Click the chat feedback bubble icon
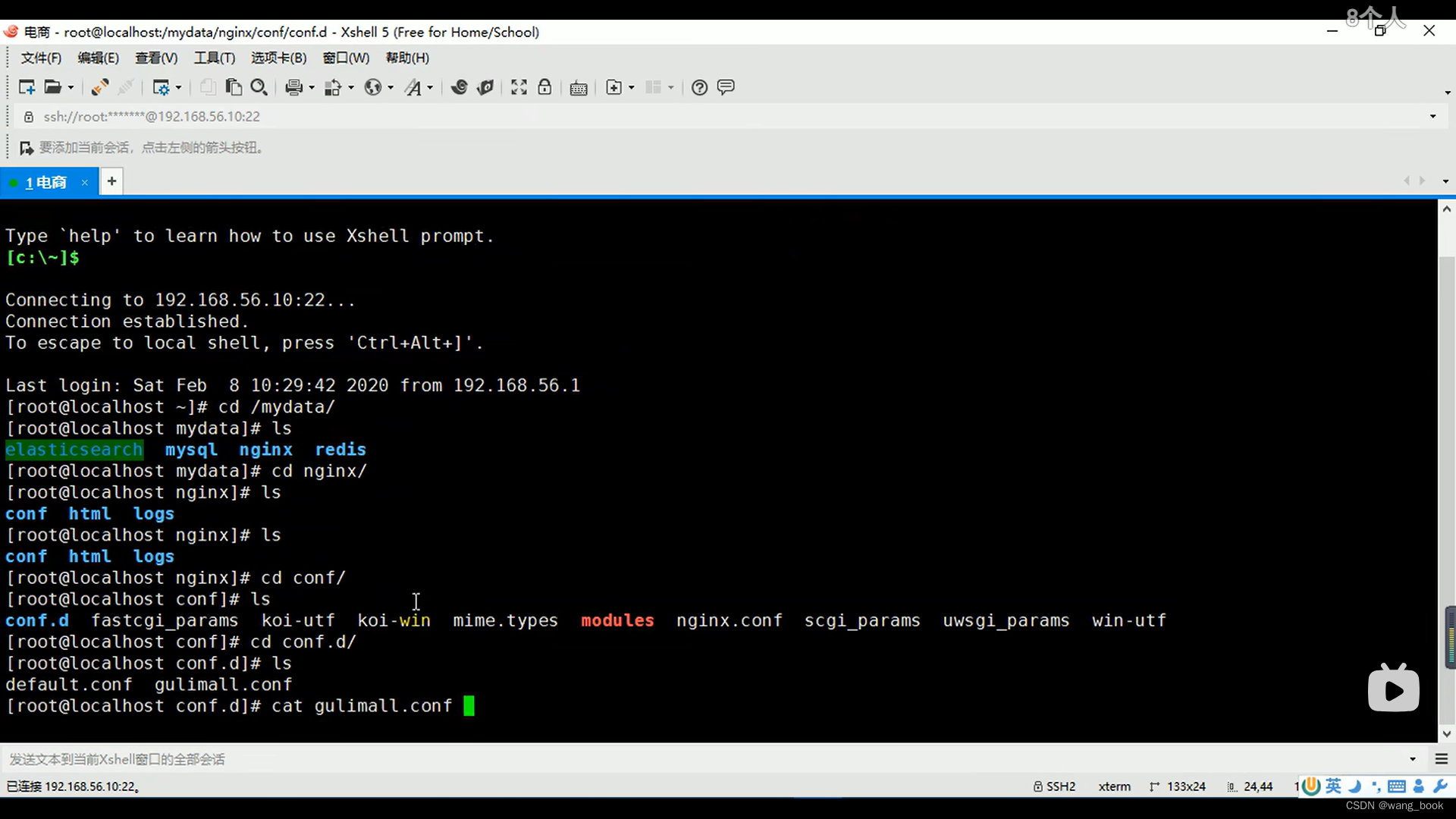 pyautogui.click(x=726, y=87)
